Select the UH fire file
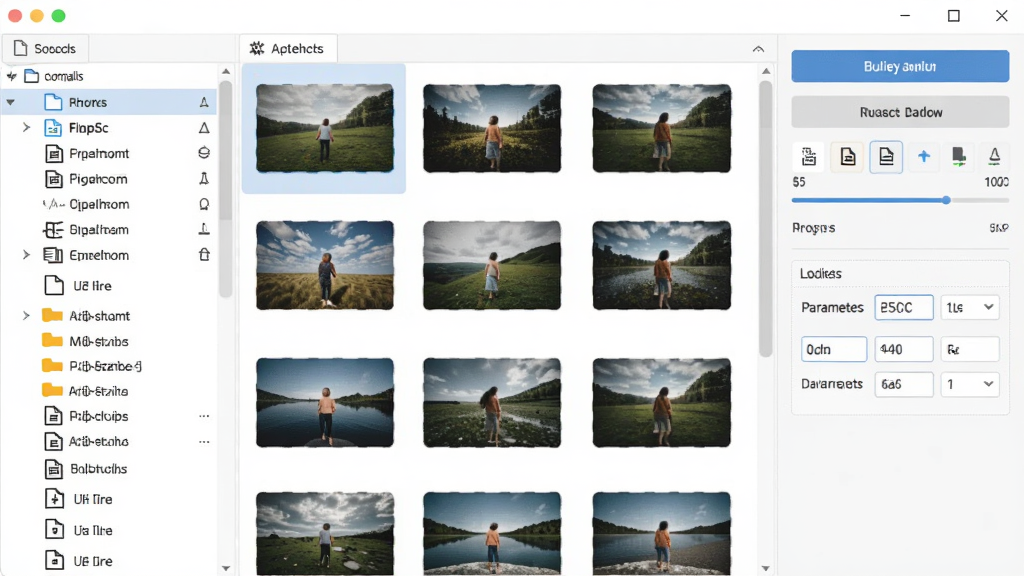The height and width of the screenshot is (576, 1024). 93,500
